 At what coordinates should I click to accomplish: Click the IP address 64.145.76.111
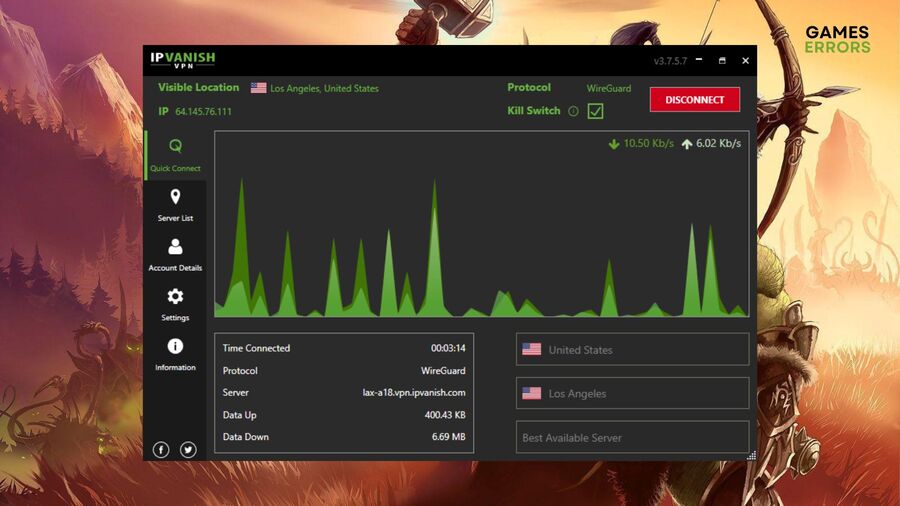203,111
